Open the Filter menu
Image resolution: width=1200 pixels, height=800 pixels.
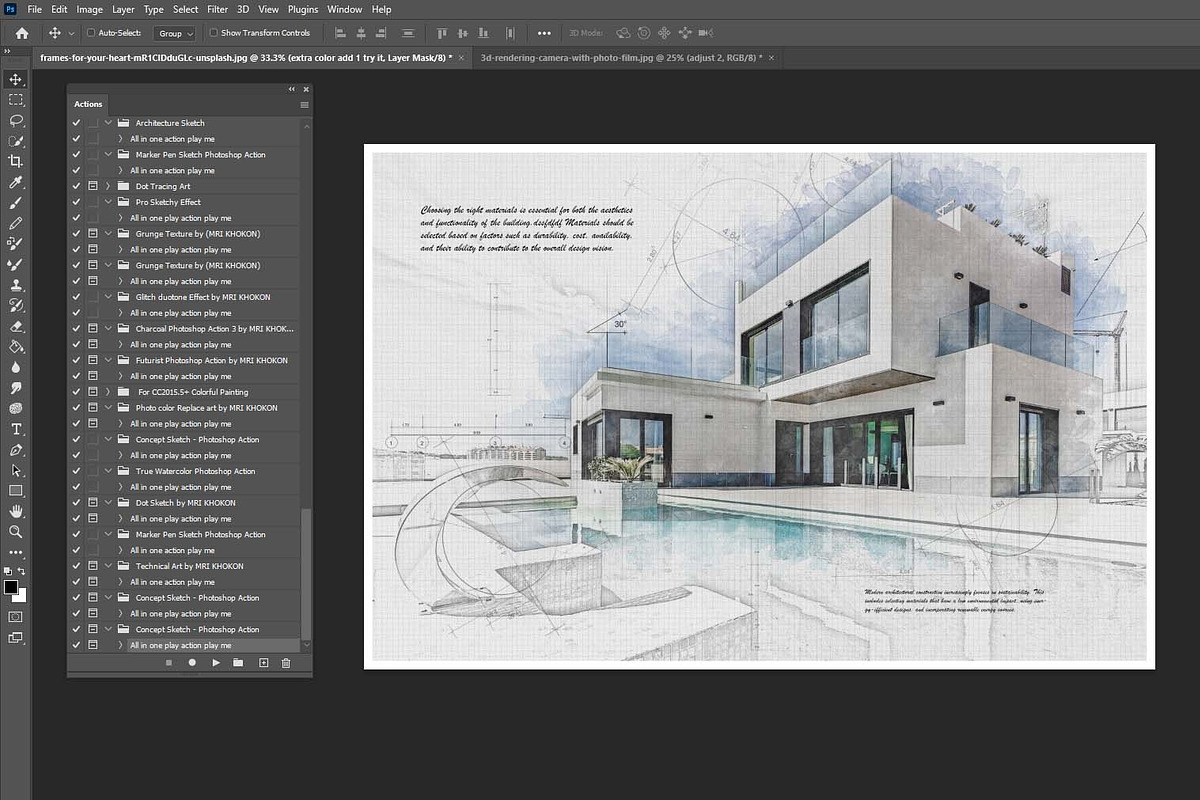[x=217, y=9]
